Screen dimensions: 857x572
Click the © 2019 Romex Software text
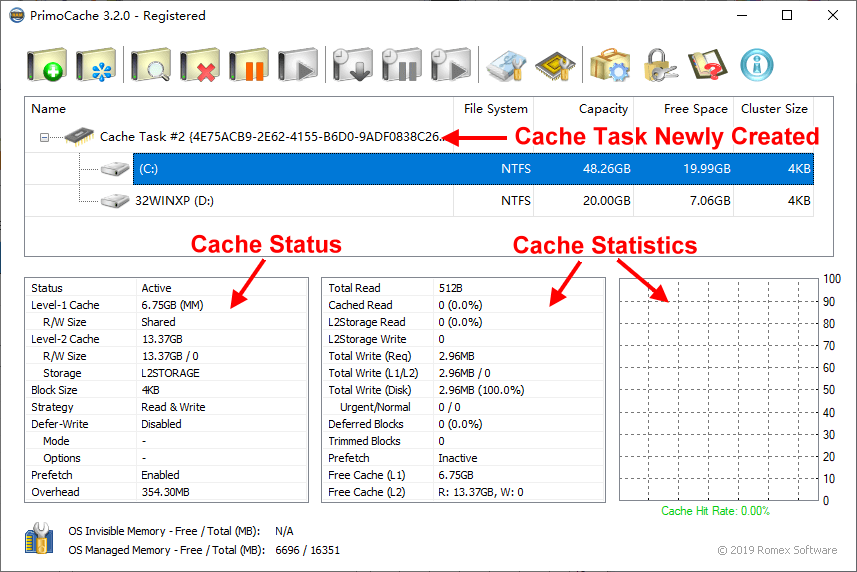click(777, 550)
